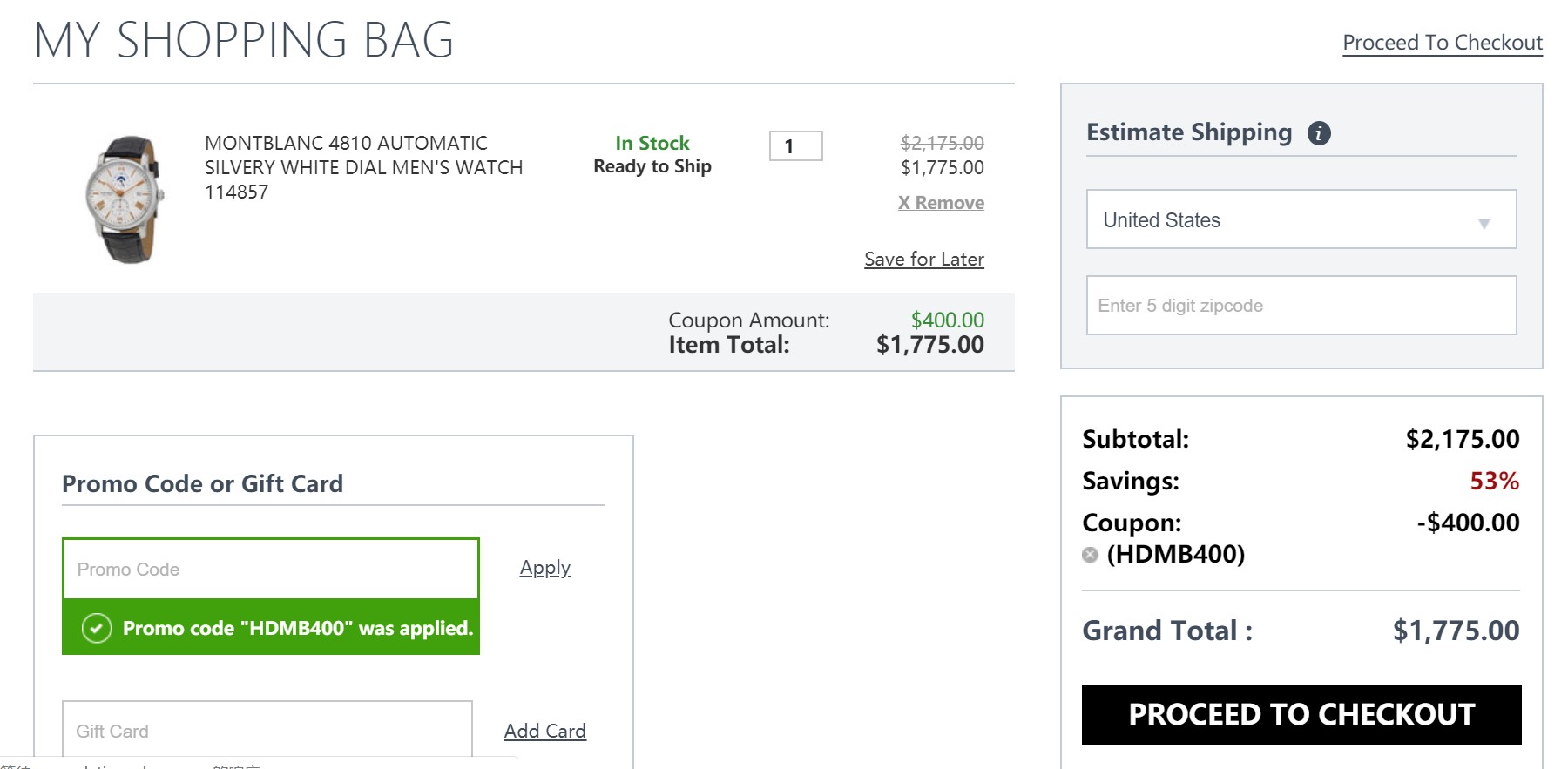Viewport: 1568px width, 769px height.
Task: Open the Montblanc watch thumbnail image
Action: [x=125, y=199]
